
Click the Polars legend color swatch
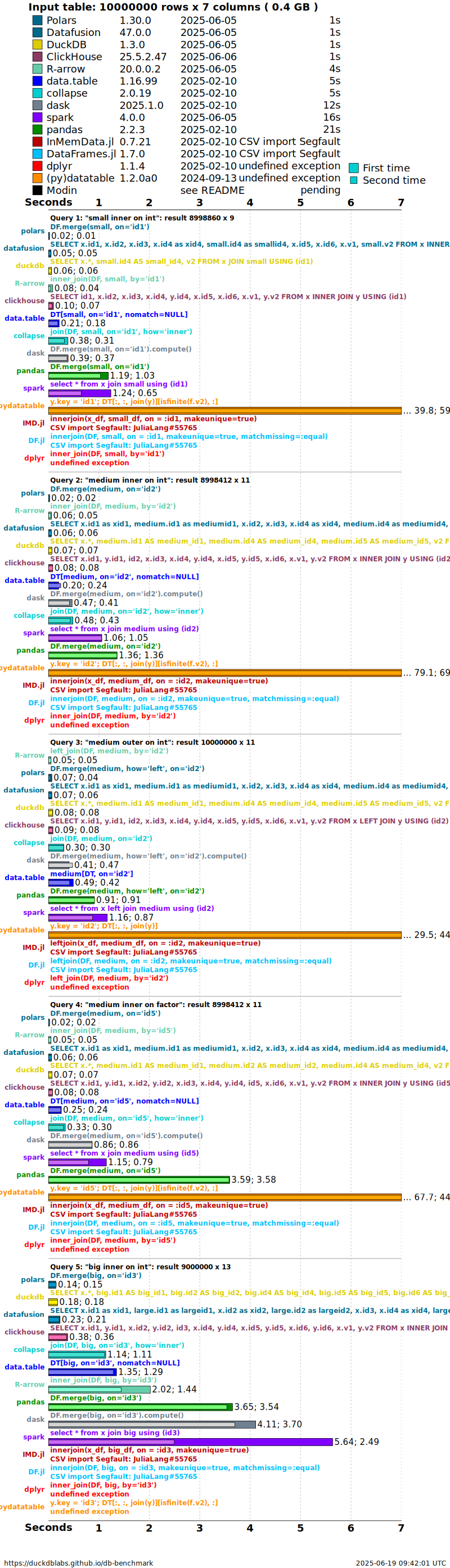(x=37, y=20)
